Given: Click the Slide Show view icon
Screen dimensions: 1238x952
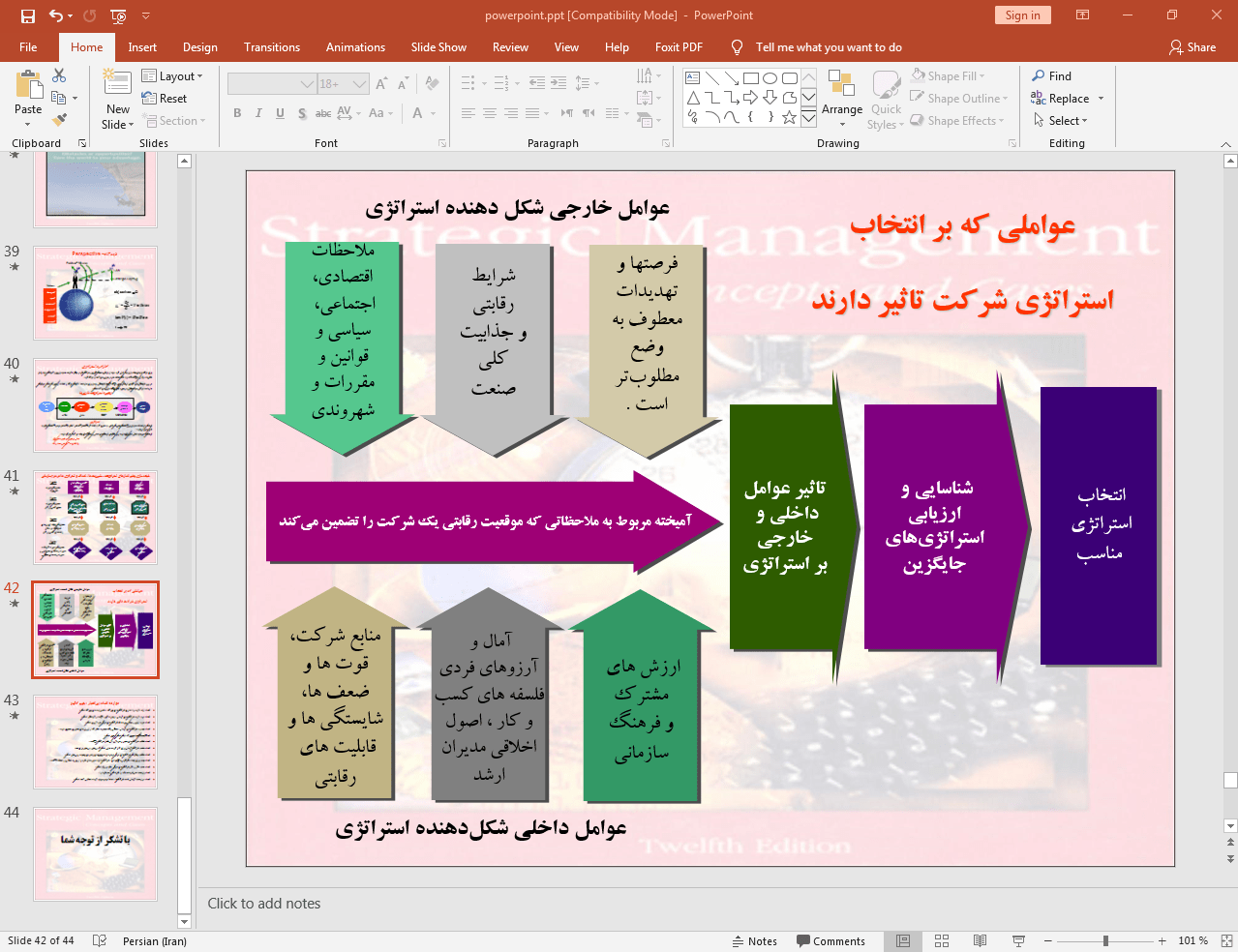Looking at the screenshot, I should [x=1018, y=941].
